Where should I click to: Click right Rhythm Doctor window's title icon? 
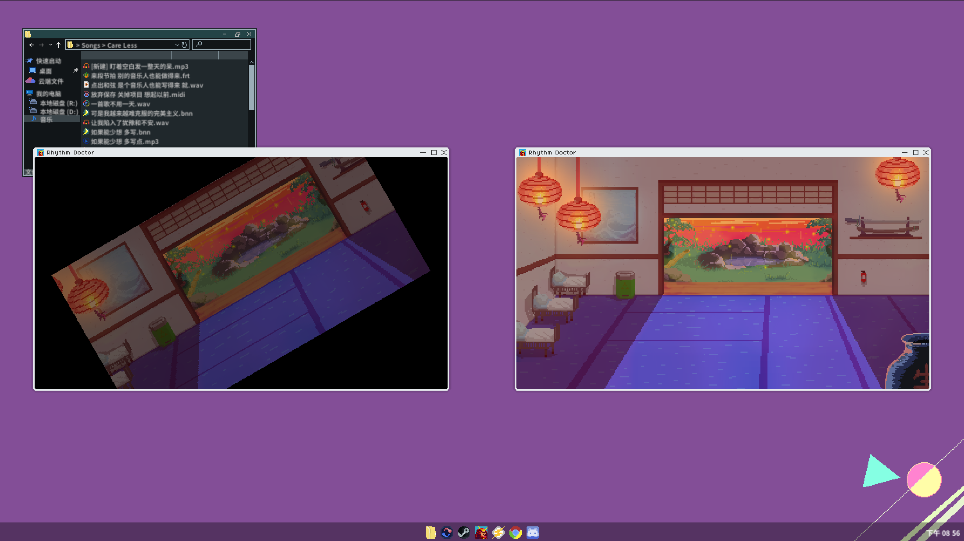tap(523, 152)
